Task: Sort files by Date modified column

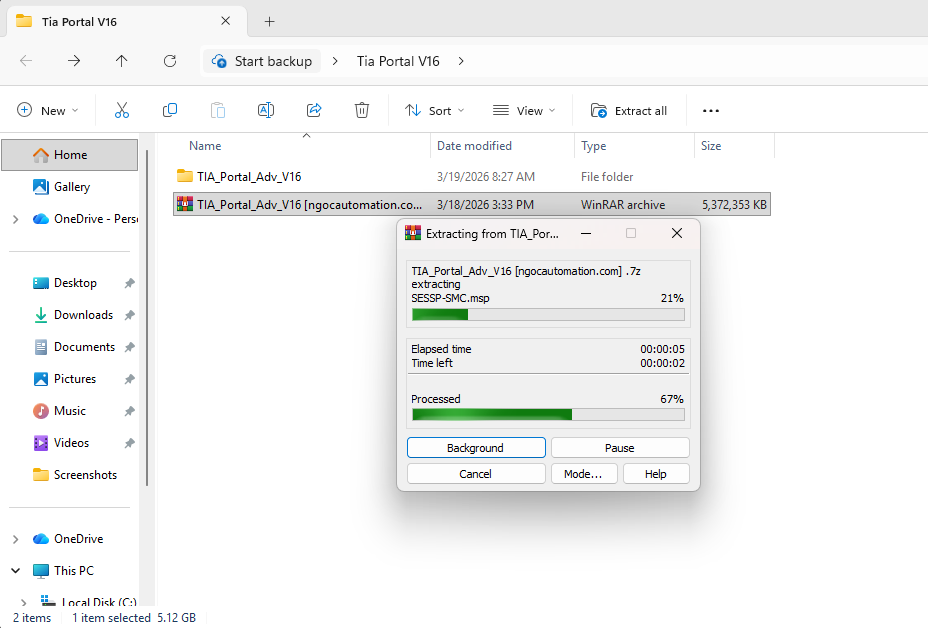Action: click(474, 146)
